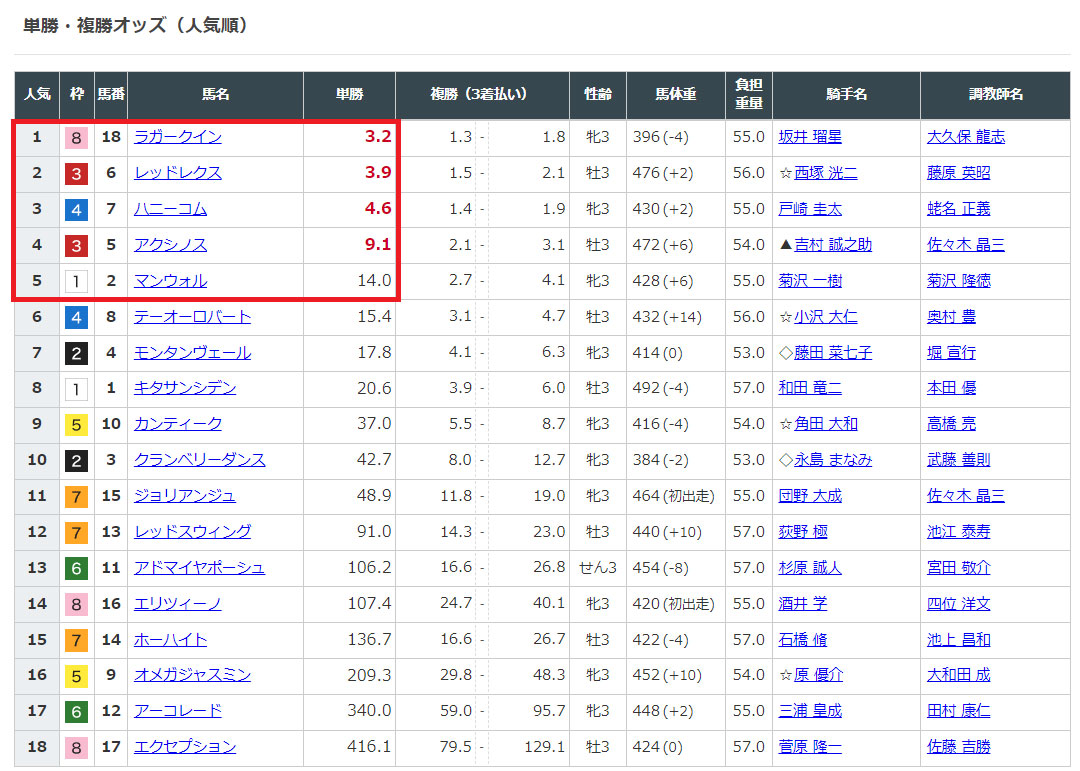The width and height of the screenshot is (1080, 771).
Task: Click pink frame 8 box beside ラガークイン
Action: pos(76,137)
